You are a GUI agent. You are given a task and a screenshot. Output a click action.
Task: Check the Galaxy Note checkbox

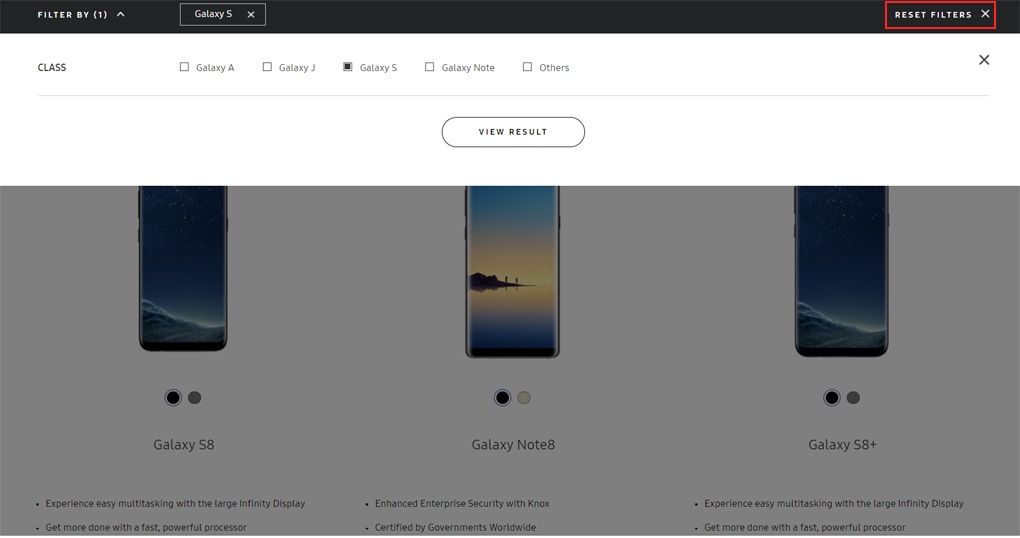point(429,67)
